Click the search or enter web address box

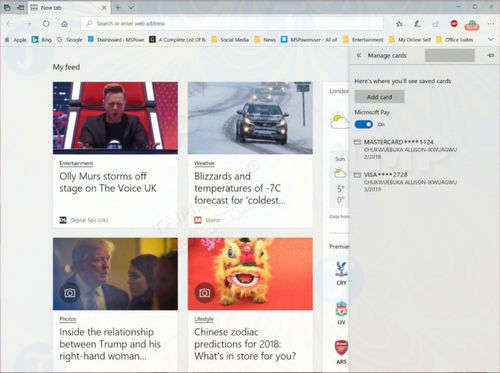[x=232, y=24]
